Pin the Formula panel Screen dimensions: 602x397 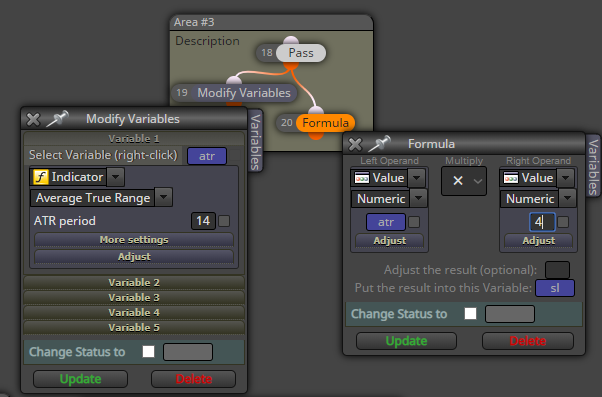[380, 143]
